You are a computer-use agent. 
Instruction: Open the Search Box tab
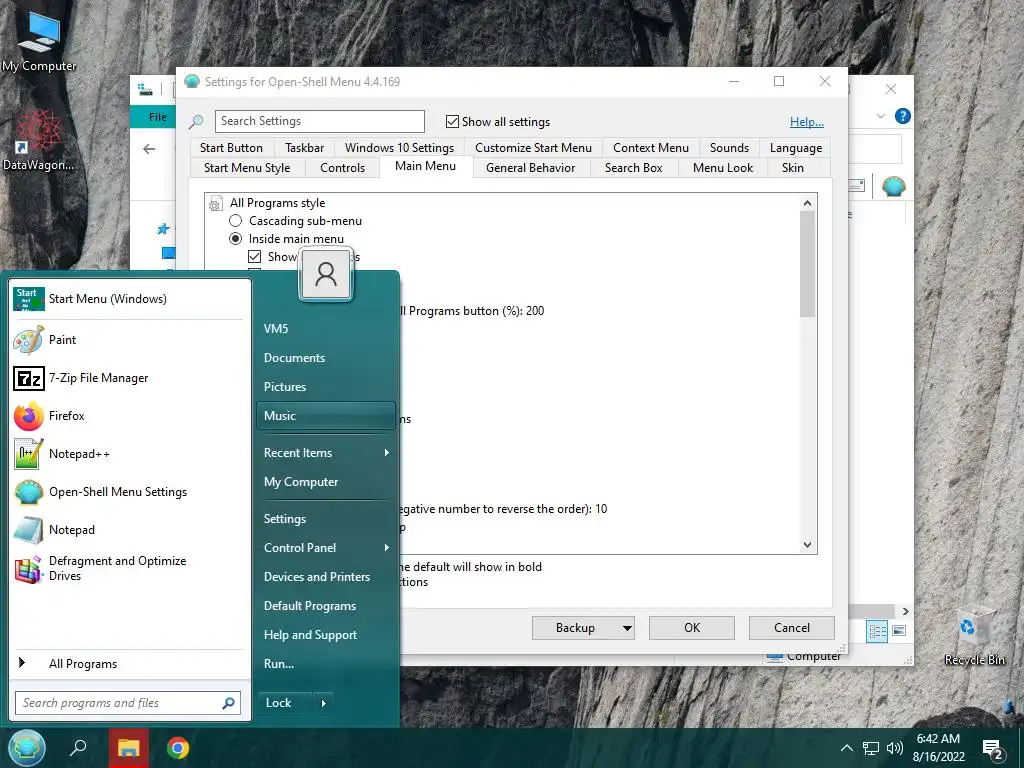pyautogui.click(x=633, y=168)
